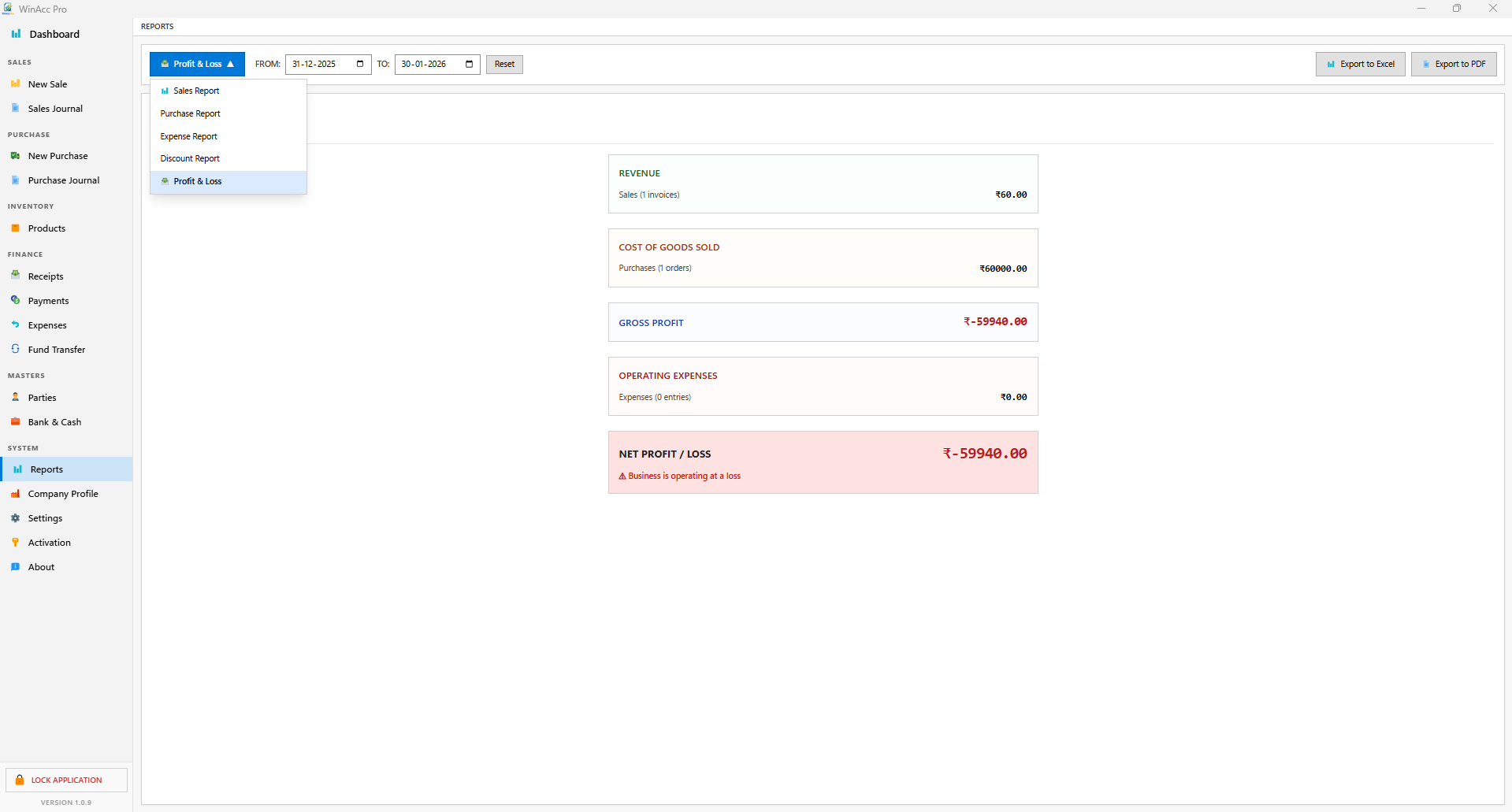
Task: Open Products via its orange icon
Action: pyautogui.click(x=15, y=228)
